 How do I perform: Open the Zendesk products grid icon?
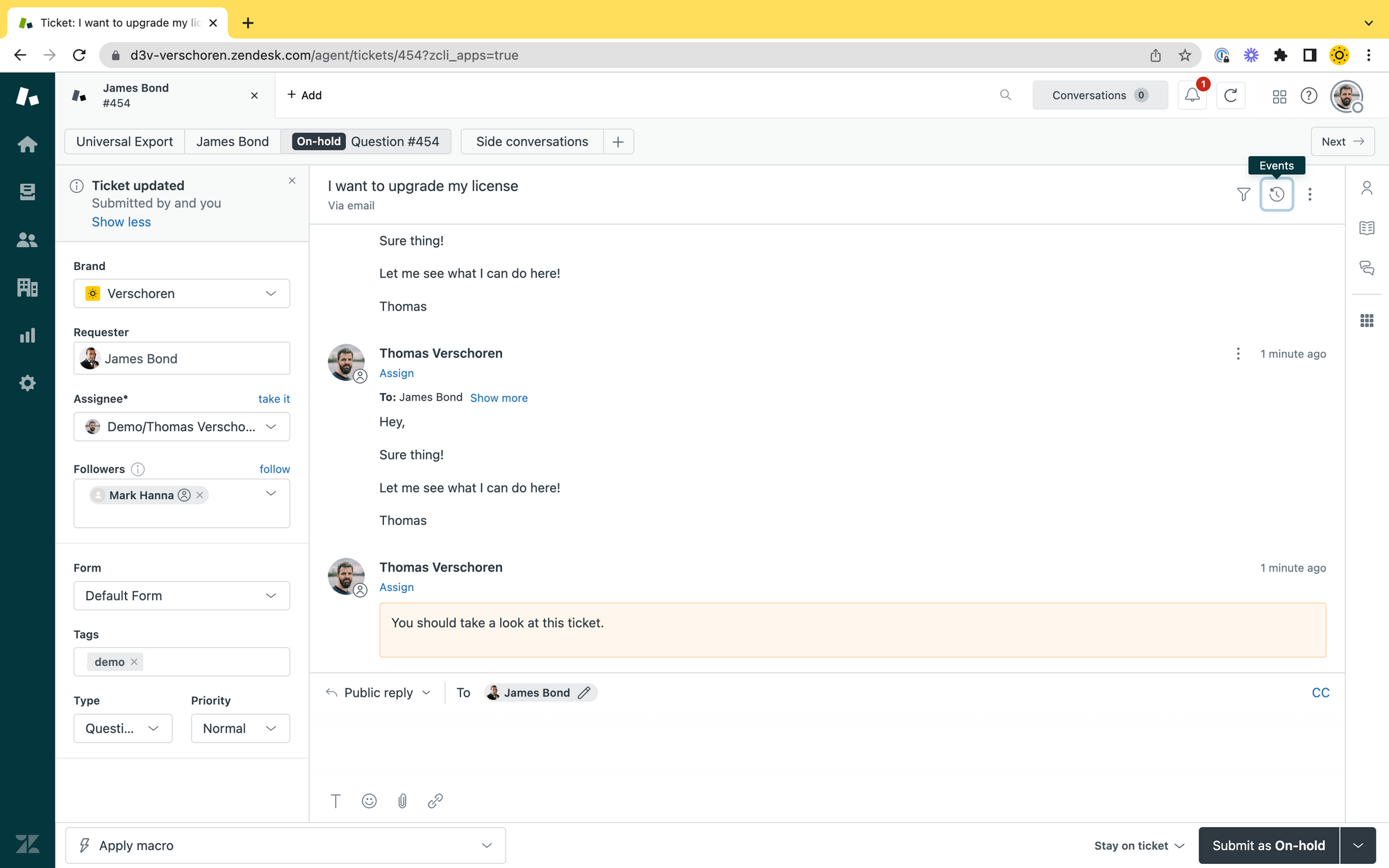(x=1279, y=96)
